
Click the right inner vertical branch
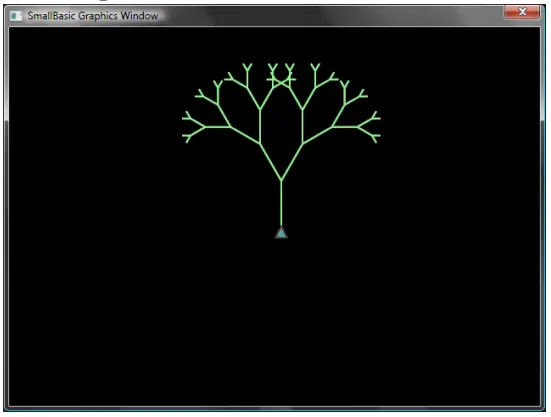[303, 126]
